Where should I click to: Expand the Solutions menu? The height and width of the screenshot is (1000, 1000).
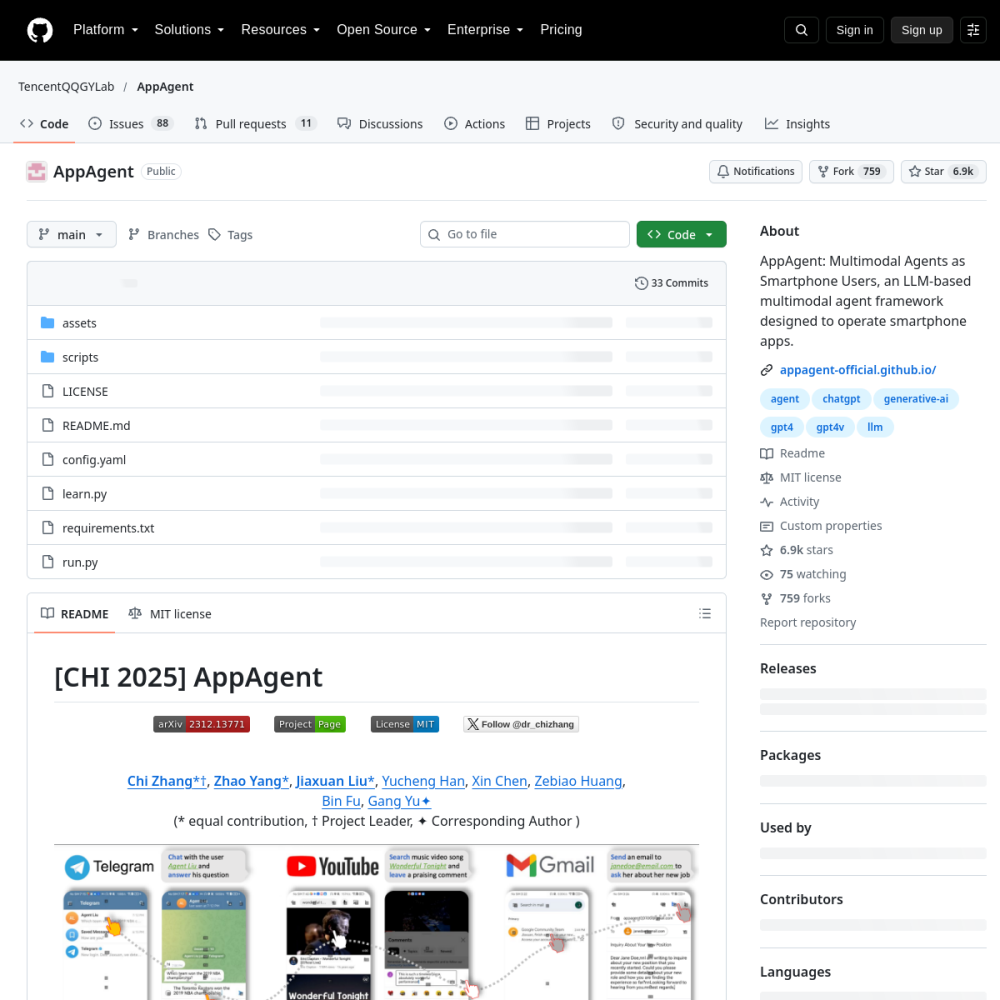click(189, 30)
